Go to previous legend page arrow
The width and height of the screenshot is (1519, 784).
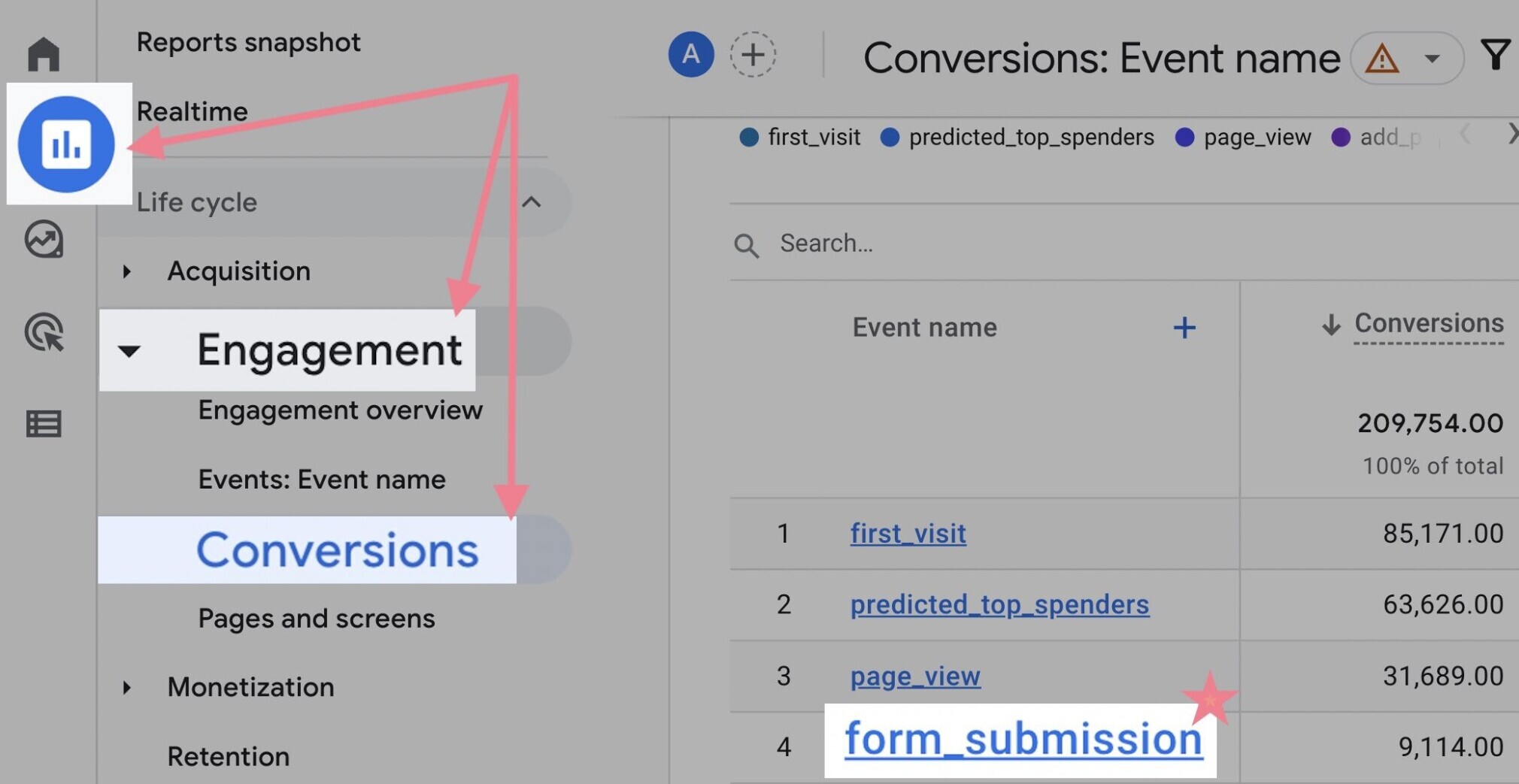(x=1465, y=135)
